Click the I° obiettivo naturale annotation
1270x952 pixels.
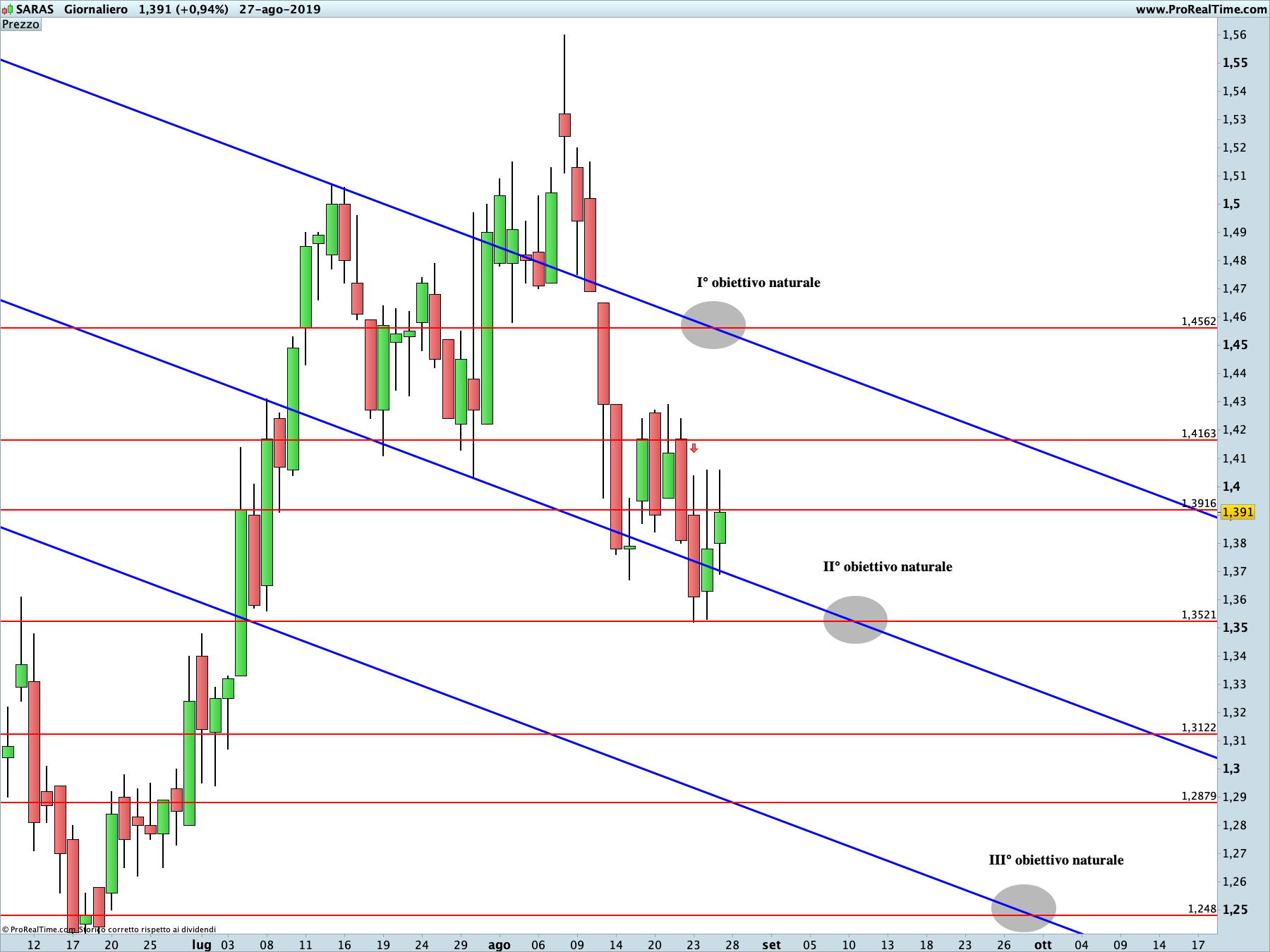click(x=758, y=282)
